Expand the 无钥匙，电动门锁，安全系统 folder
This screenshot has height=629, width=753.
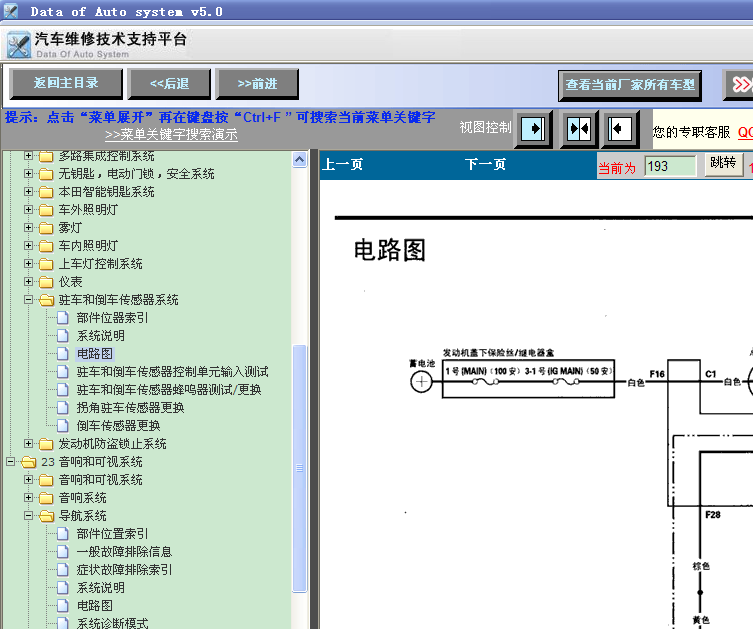28,173
